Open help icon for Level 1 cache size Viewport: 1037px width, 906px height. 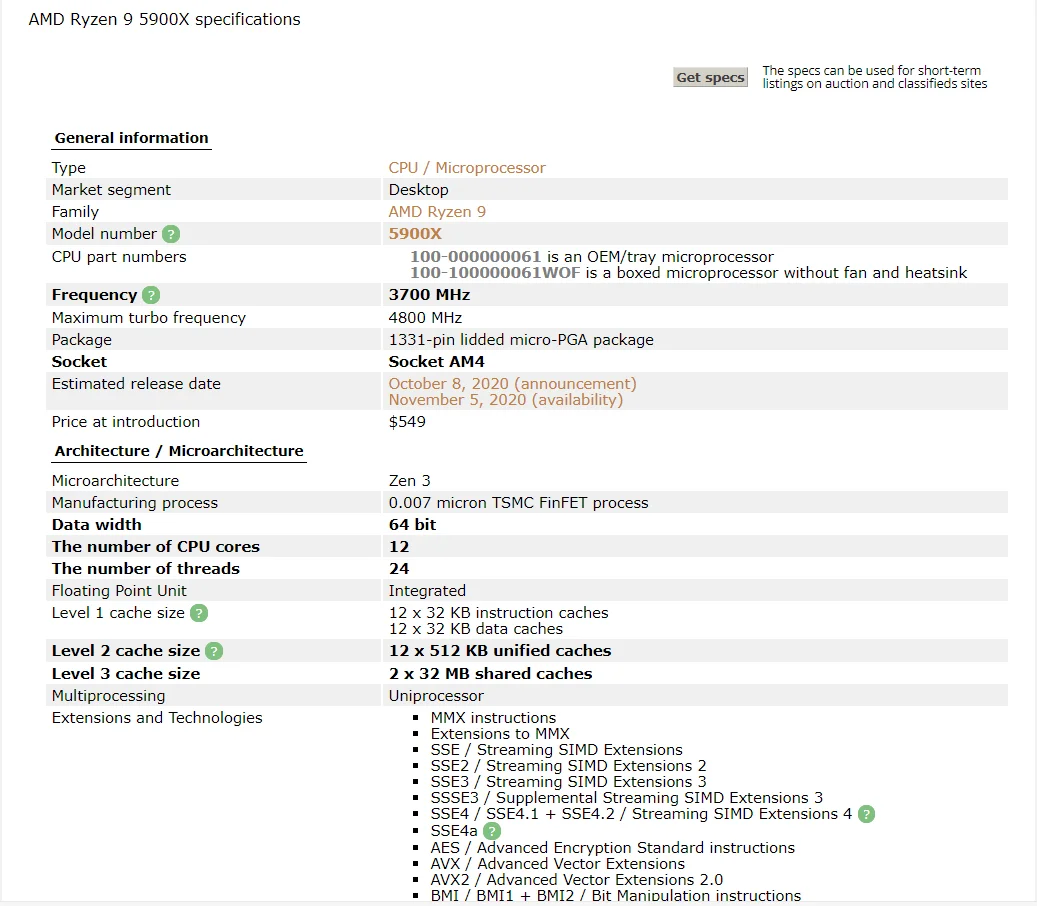[199, 613]
